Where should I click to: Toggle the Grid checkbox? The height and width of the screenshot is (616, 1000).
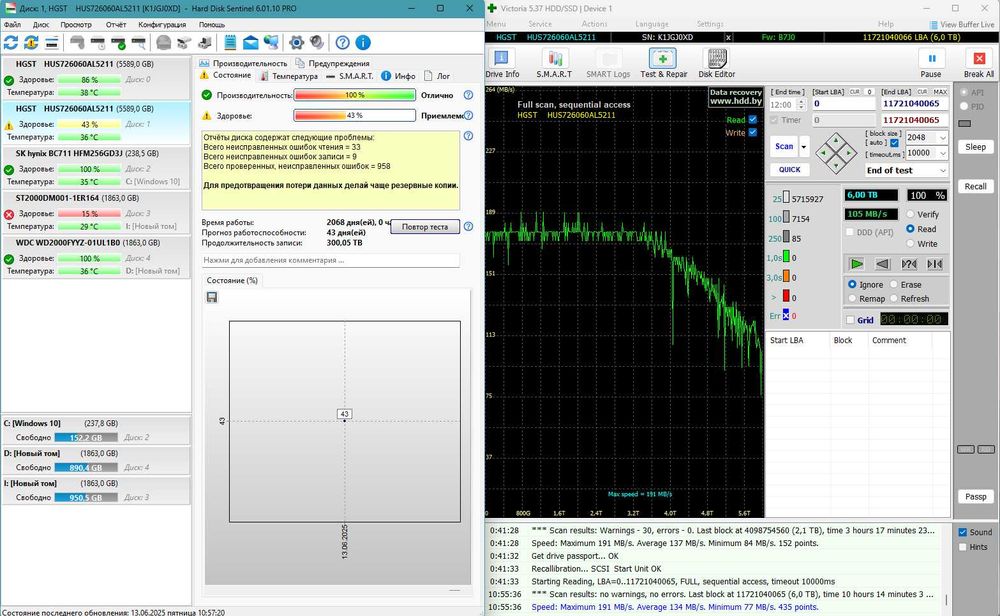pyautogui.click(x=850, y=320)
